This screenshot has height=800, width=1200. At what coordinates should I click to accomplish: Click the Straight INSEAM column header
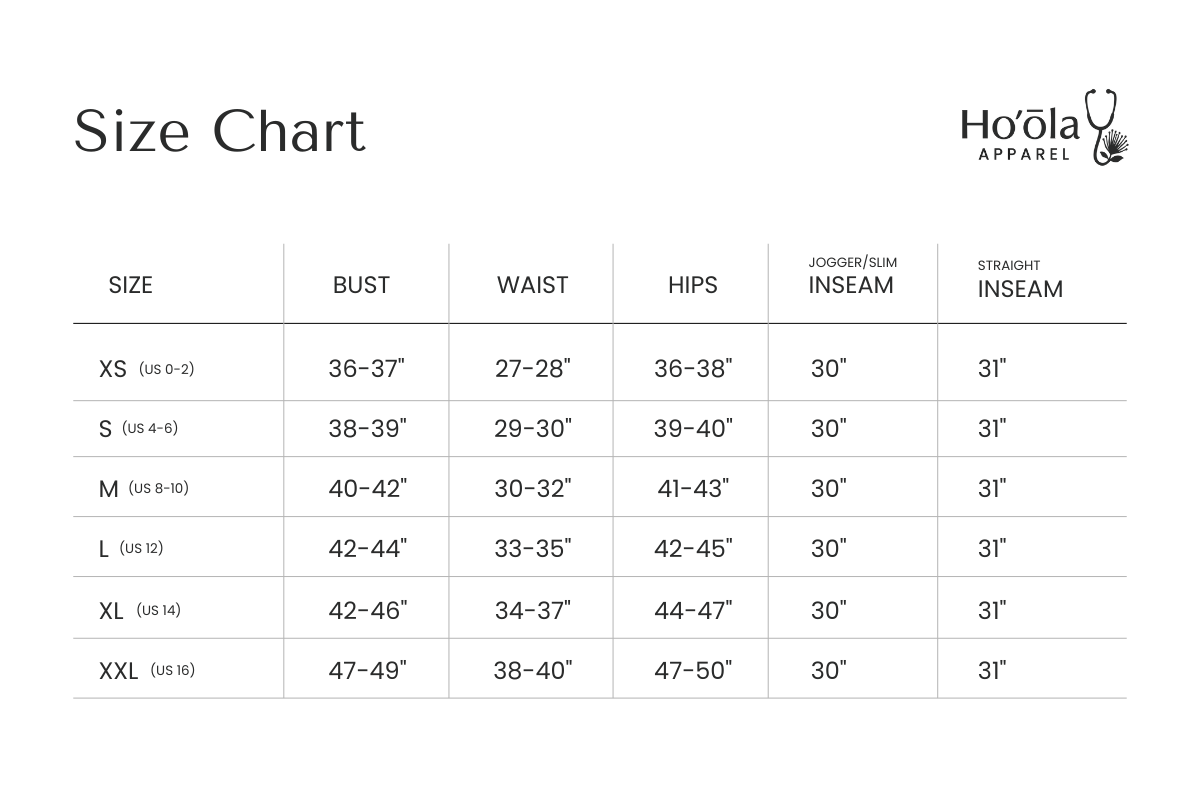point(1020,281)
